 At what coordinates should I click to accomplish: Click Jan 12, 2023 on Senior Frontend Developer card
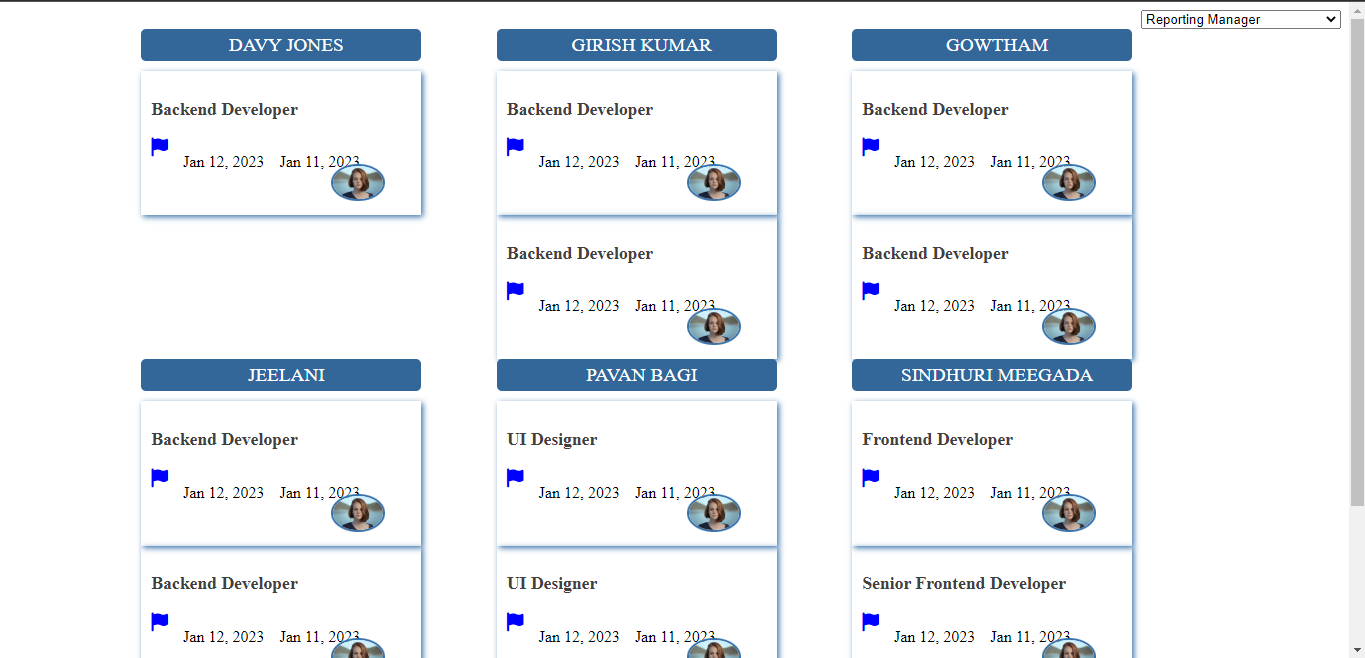pyautogui.click(x=934, y=637)
